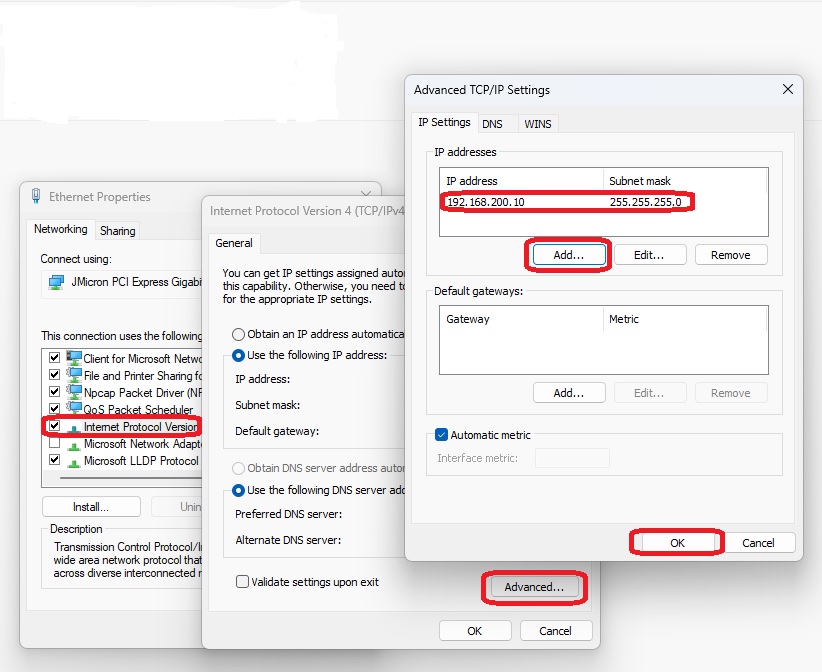This screenshot has height=672, width=822.
Task: Click the Advanced button
Action: tap(534, 587)
